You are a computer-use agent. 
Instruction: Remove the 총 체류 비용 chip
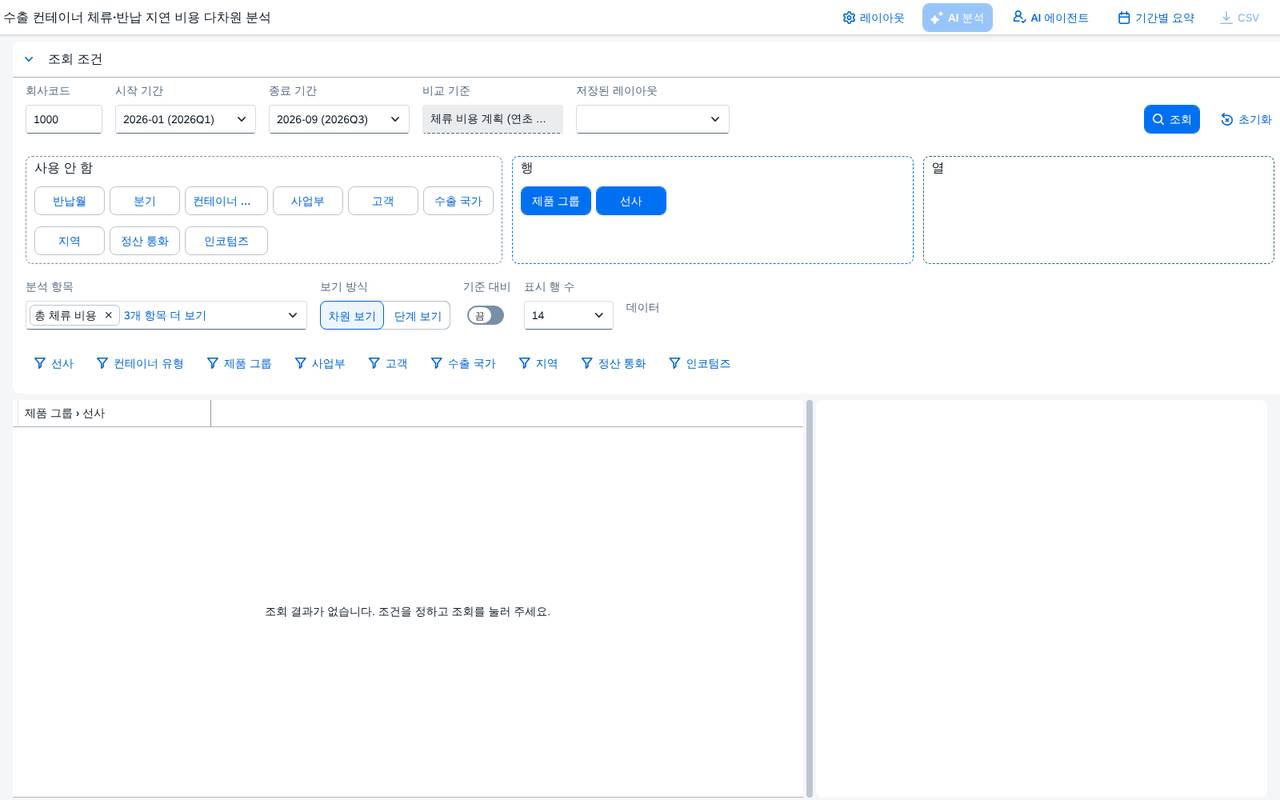(x=109, y=315)
